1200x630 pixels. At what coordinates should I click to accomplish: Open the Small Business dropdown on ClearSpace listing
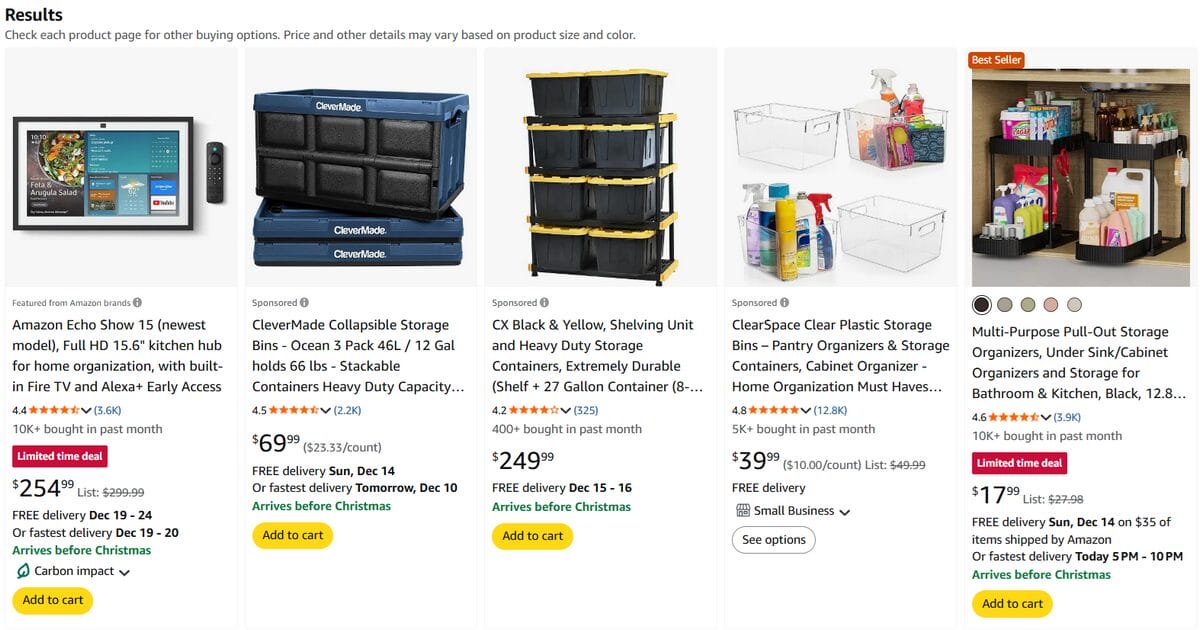845,510
